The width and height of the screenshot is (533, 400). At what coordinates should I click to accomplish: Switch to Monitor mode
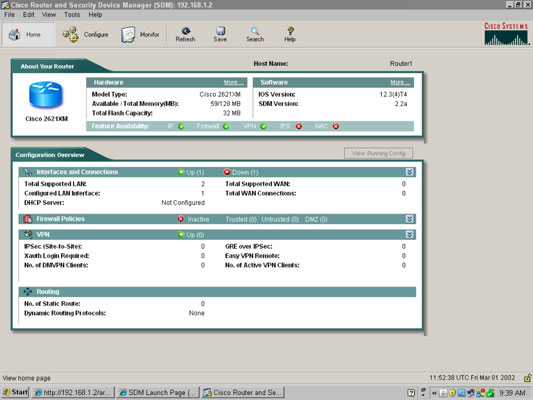coord(140,34)
